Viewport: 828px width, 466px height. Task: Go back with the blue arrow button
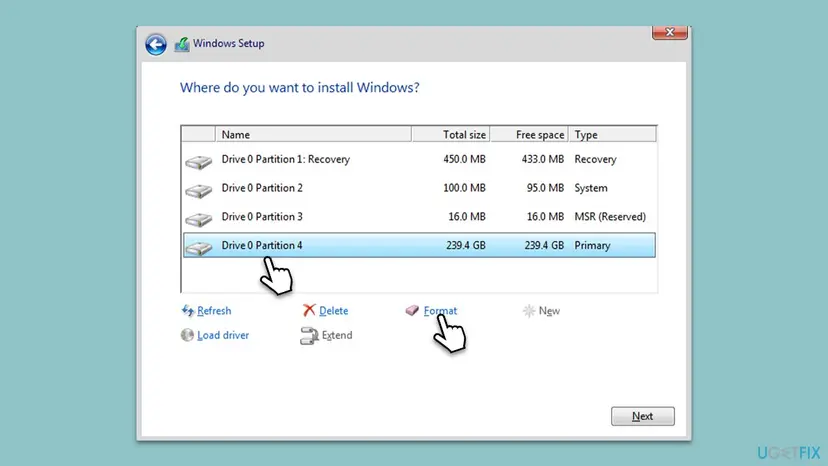click(156, 44)
